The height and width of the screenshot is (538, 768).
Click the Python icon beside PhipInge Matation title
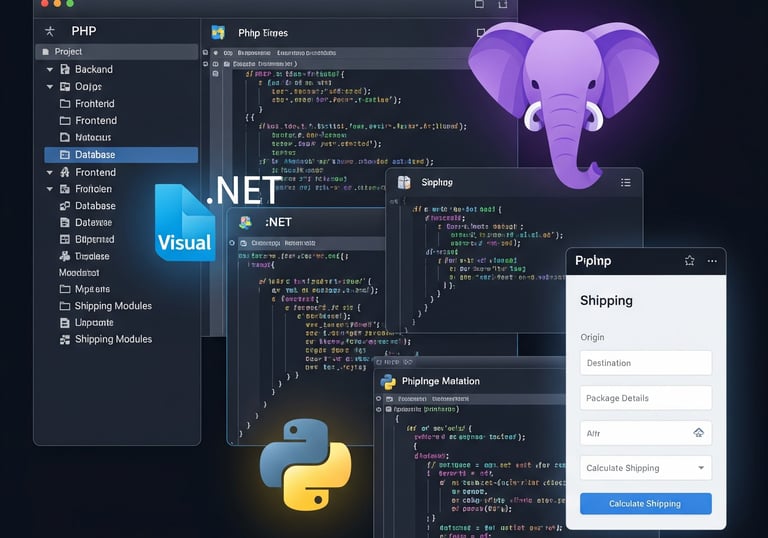tap(388, 381)
